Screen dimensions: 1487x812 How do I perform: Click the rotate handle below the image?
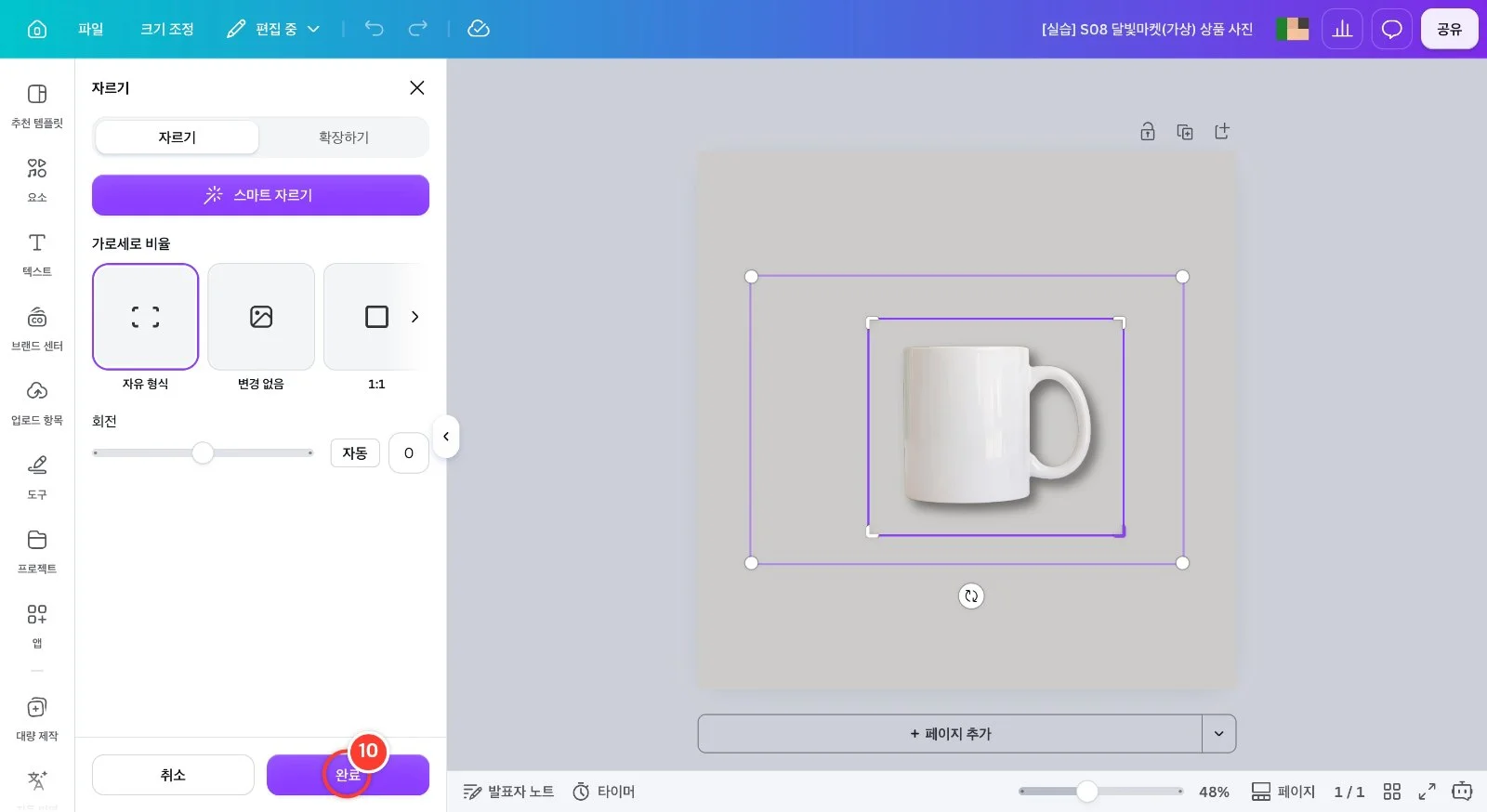click(x=971, y=596)
